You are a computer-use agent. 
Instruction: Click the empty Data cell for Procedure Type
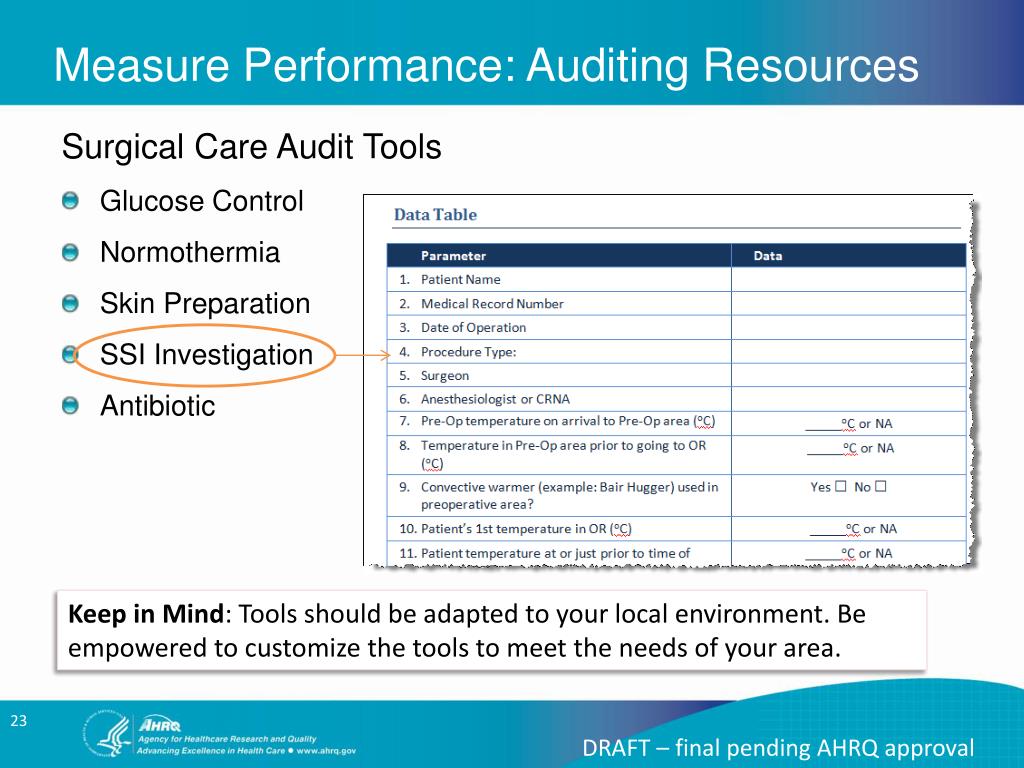[849, 352]
